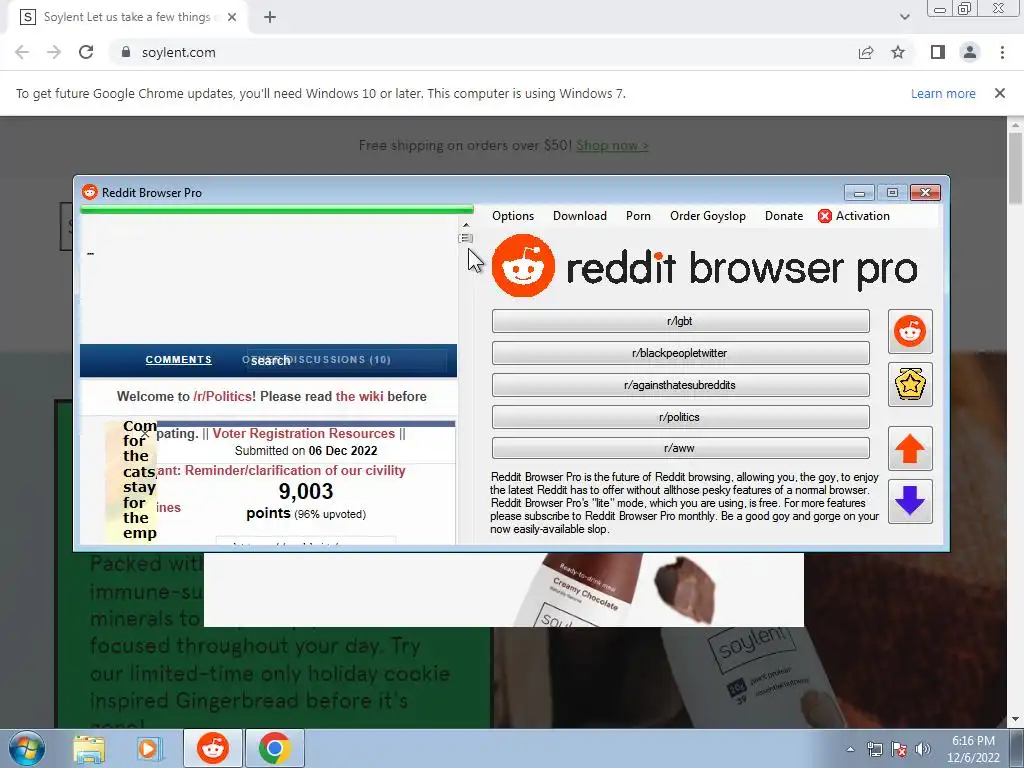Open the Action Center flag tray icon

pyautogui.click(x=899, y=749)
